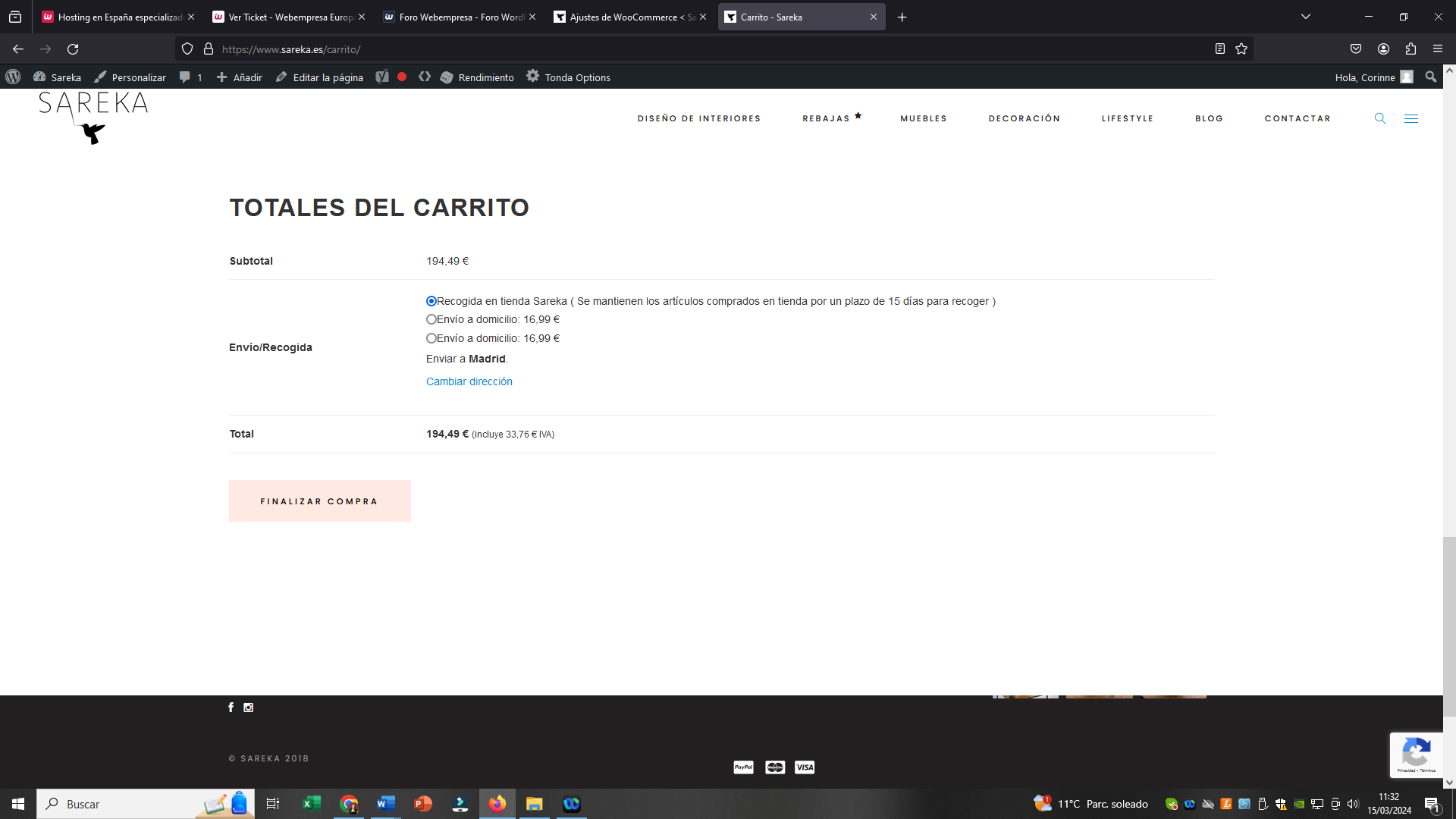The width and height of the screenshot is (1456, 819).
Task: Open the hamburger side menu in Sareka header
Action: click(x=1411, y=118)
